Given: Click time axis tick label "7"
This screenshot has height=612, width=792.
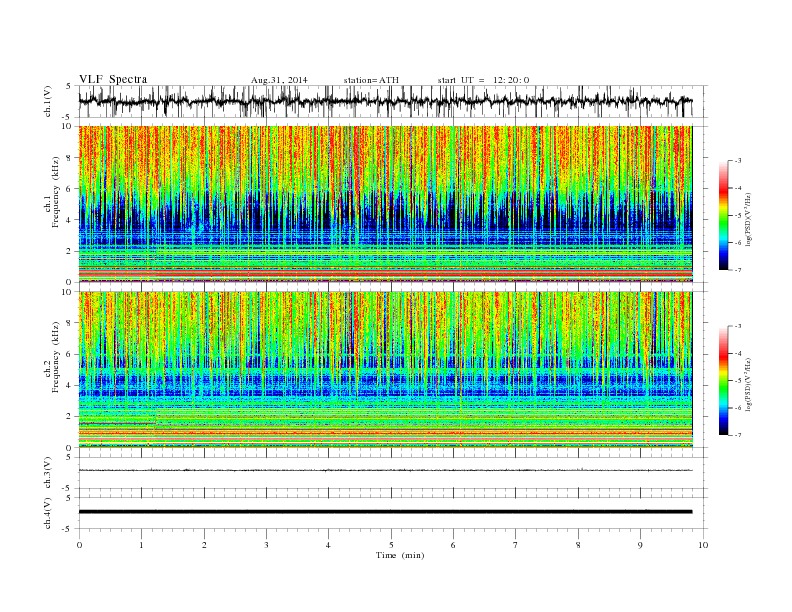Looking at the screenshot, I should pyautogui.click(x=516, y=545).
